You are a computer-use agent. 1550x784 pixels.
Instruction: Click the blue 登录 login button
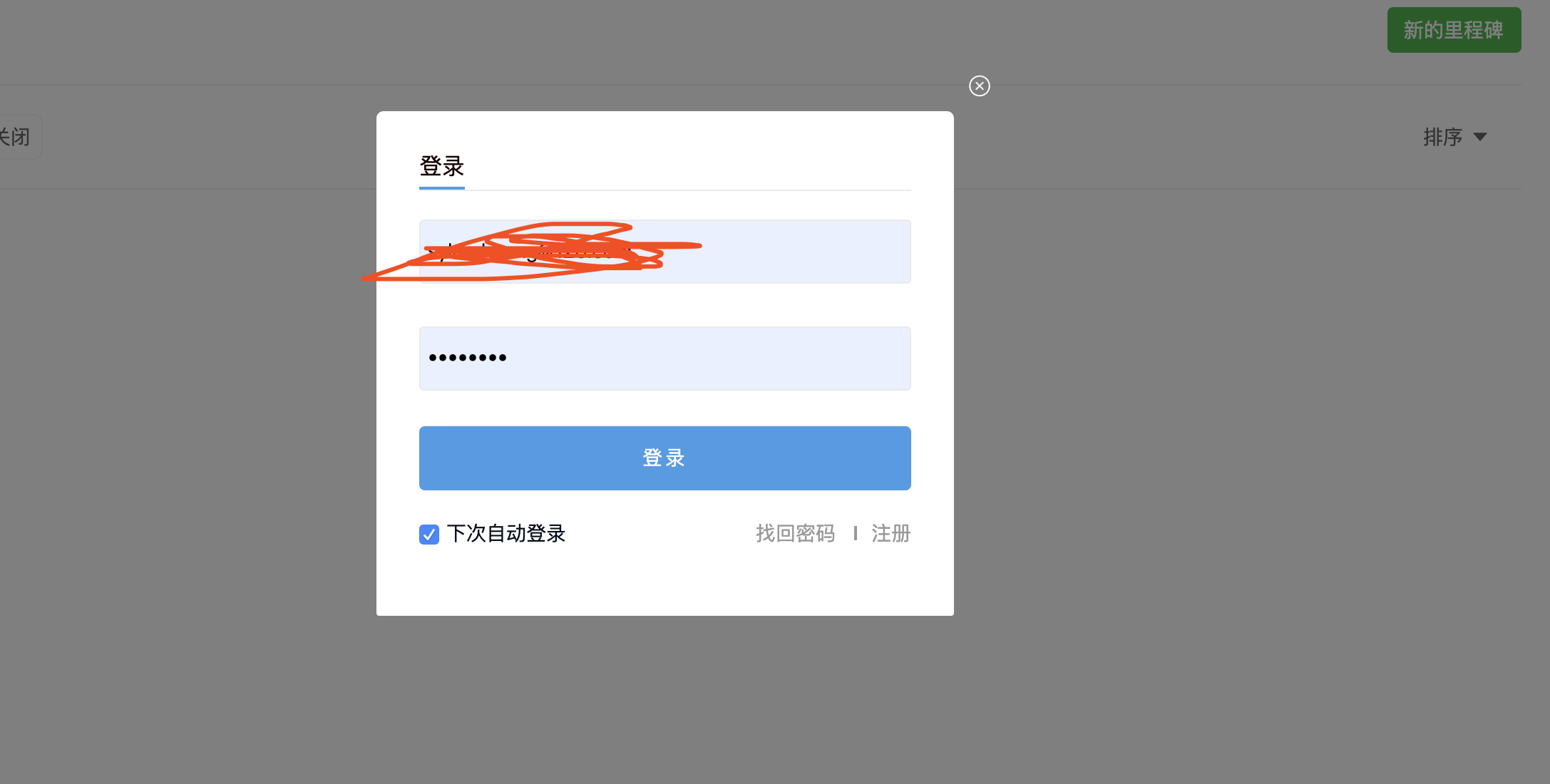pos(665,458)
